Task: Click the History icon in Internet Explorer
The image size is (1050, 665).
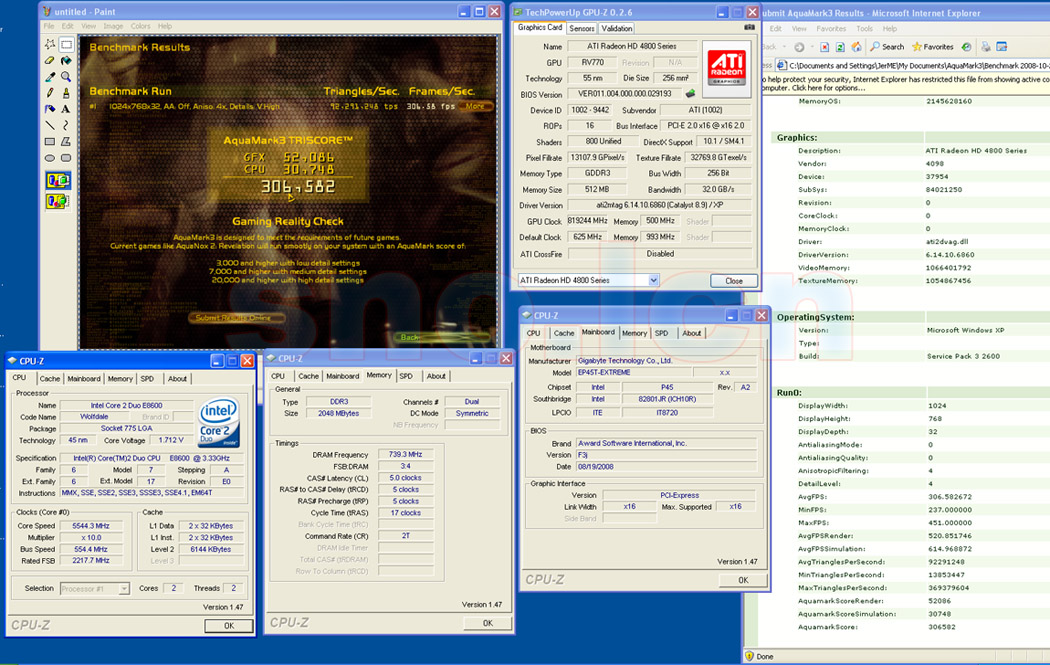Action: pyautogui.click(x=966, y=47)
